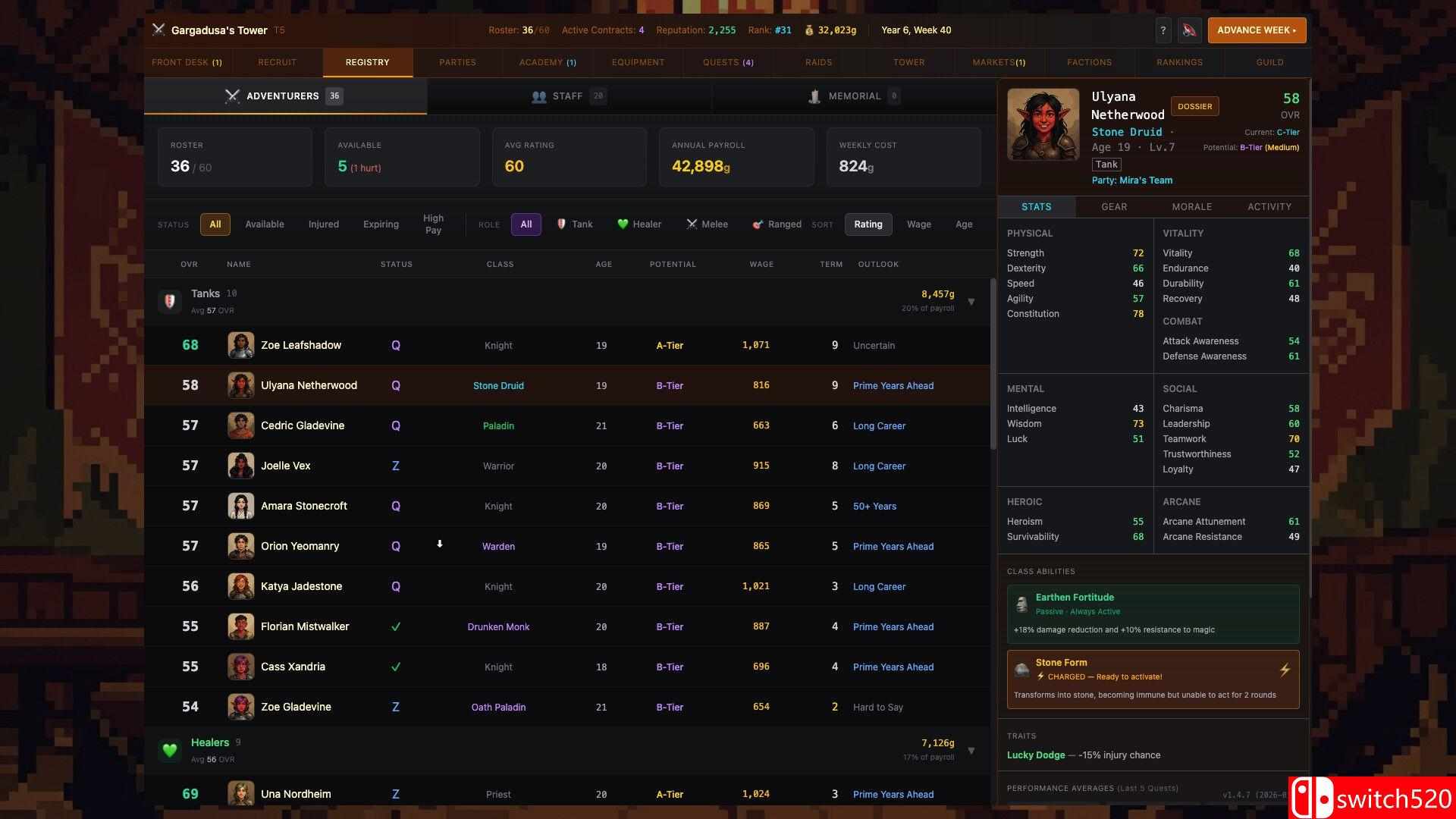Click the ADVANCE WEEK button
The image size is (1456, 819).
[1257, 30]
